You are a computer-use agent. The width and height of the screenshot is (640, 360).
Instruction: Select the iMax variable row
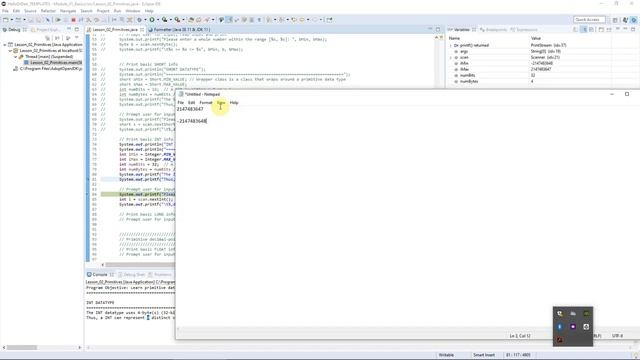[x=543, y=69]
